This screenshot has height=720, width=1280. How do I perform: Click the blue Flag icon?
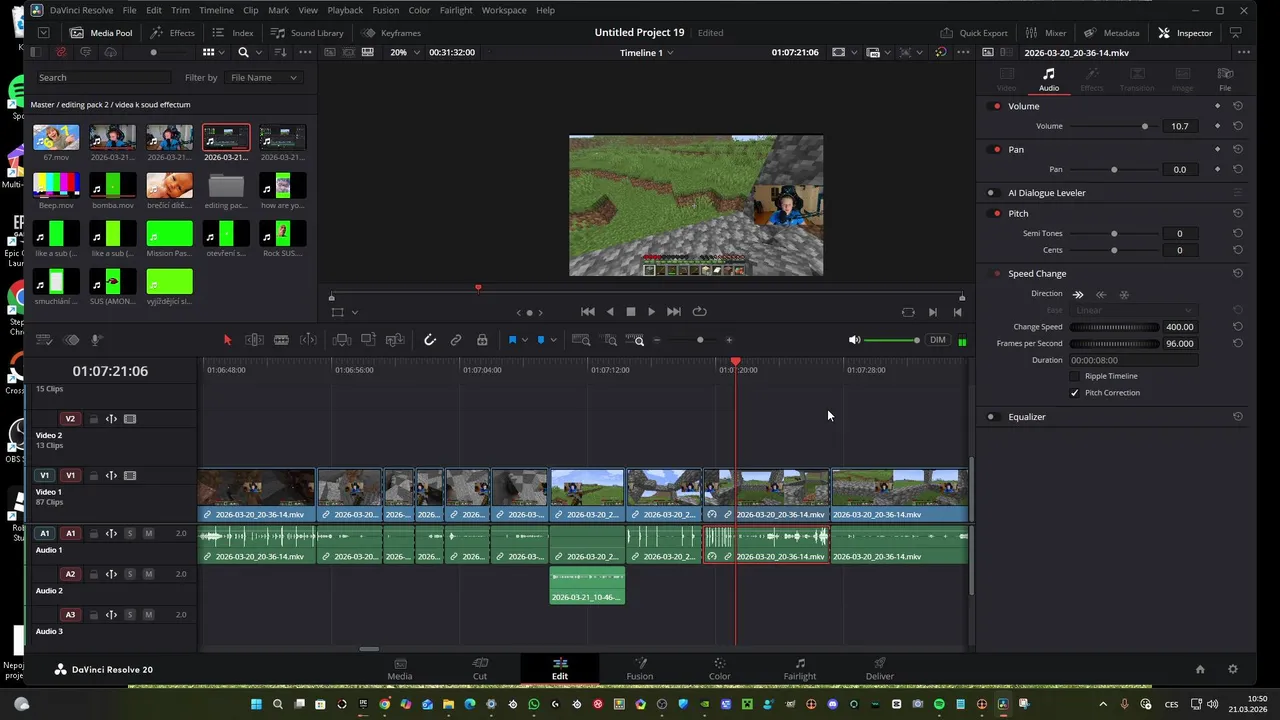512,340
